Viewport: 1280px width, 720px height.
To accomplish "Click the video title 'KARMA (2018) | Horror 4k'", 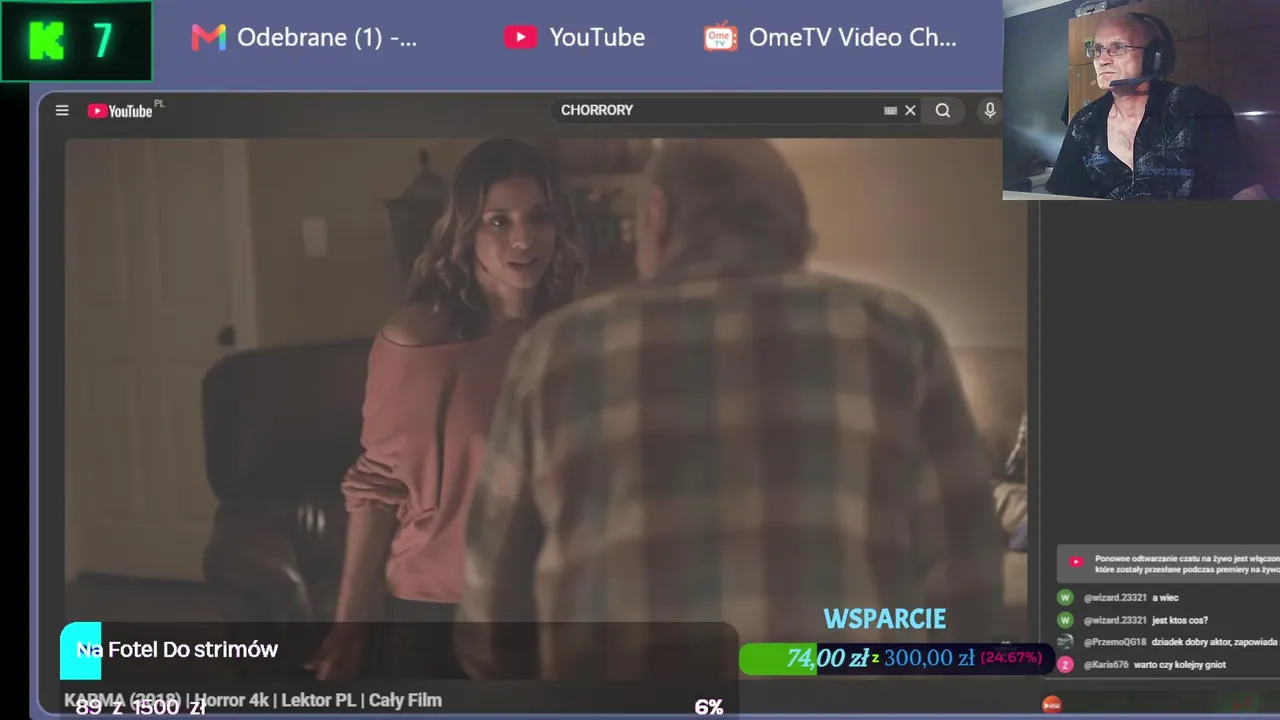I will click(x=253, y=700).
